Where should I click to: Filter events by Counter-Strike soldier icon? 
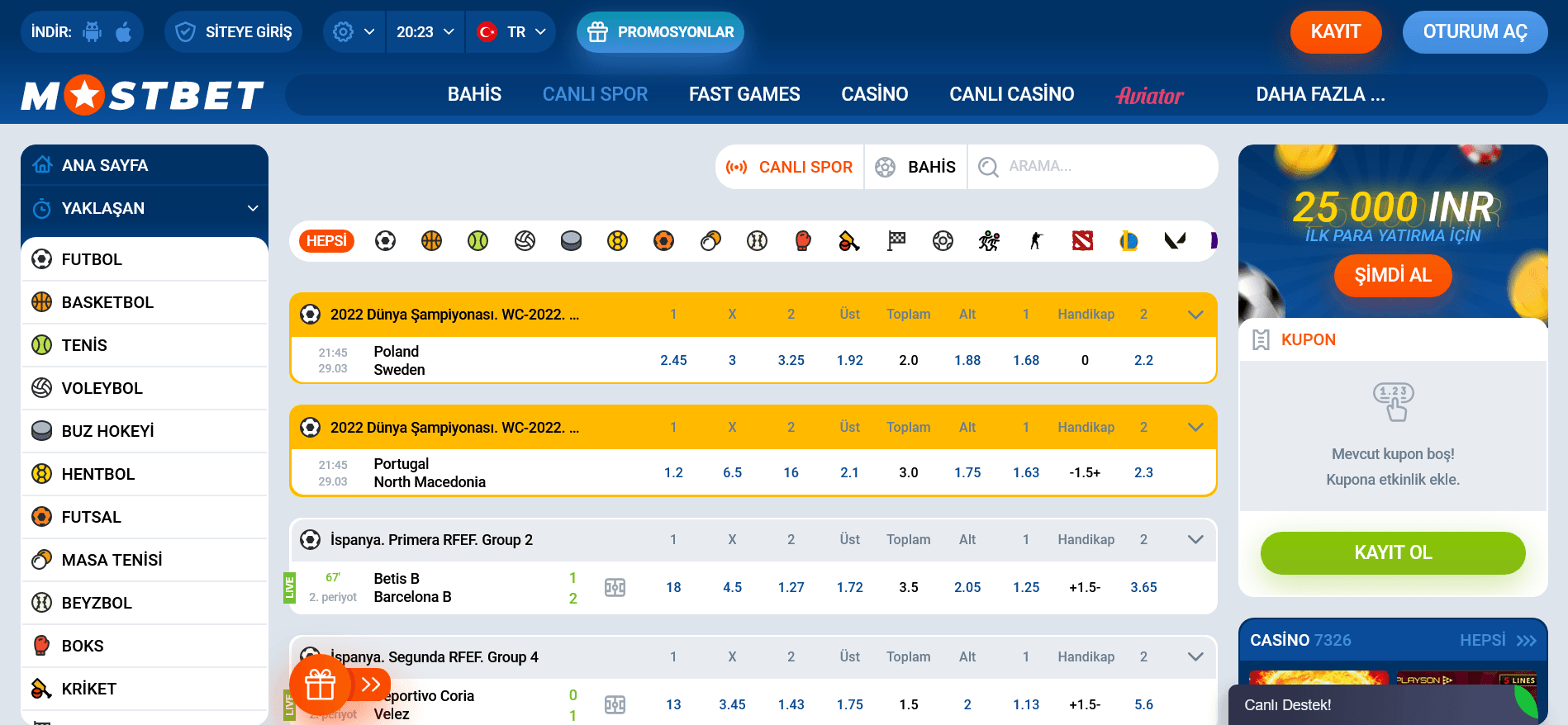click(x=1036, y=240)
